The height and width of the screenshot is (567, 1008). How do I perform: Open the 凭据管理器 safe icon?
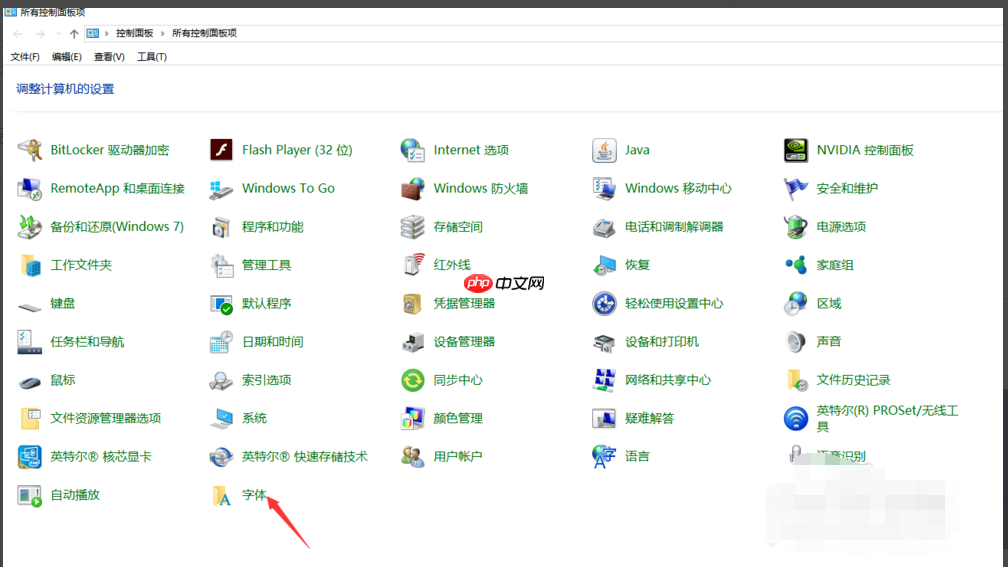click(x=412, y=303)
